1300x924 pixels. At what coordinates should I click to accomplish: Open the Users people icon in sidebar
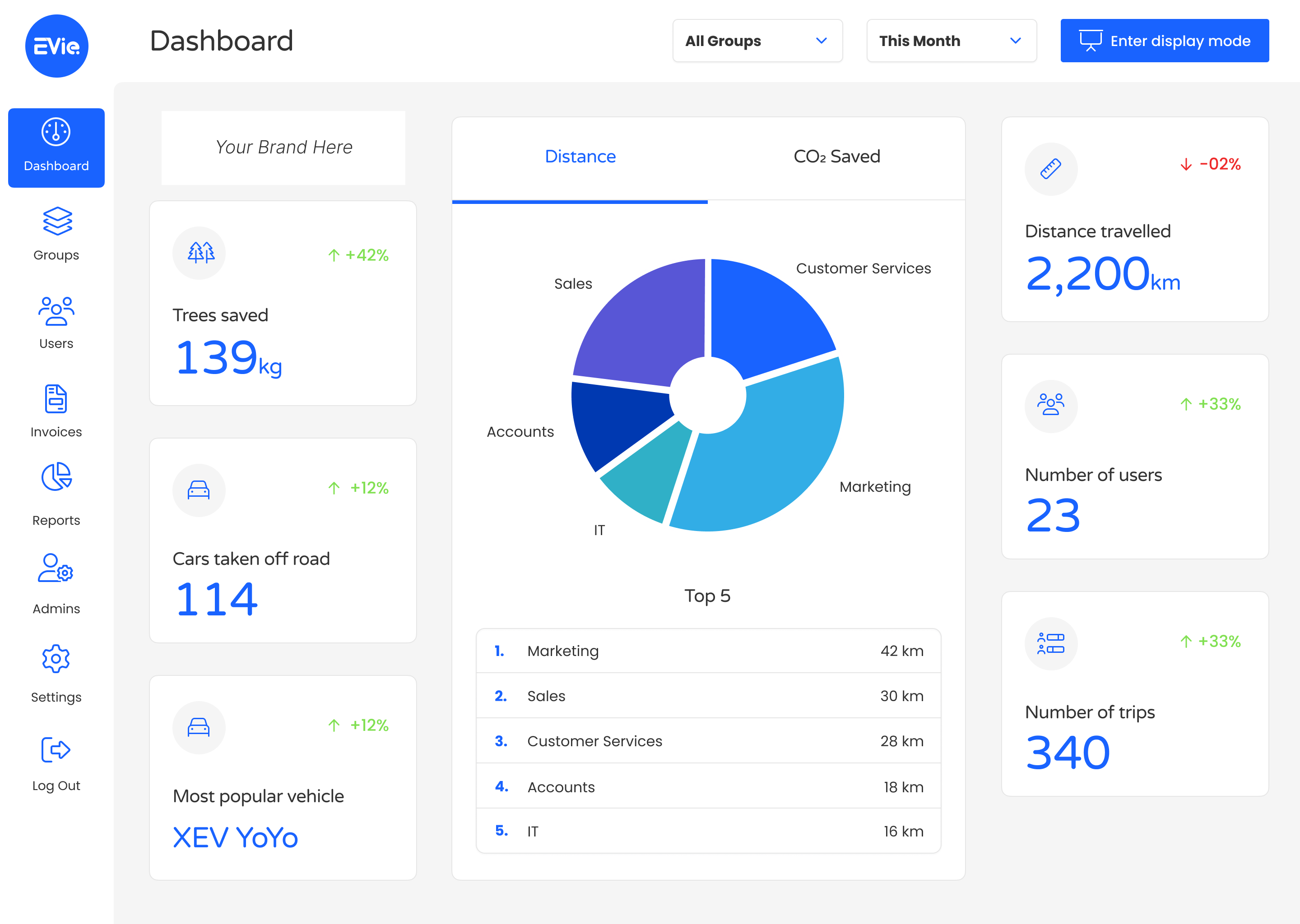56,311
